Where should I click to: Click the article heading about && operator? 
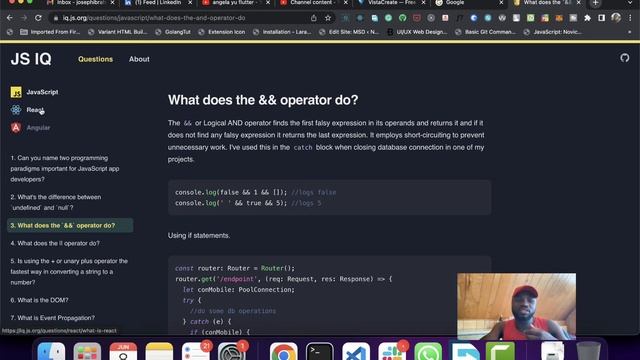tap(263, 100)
